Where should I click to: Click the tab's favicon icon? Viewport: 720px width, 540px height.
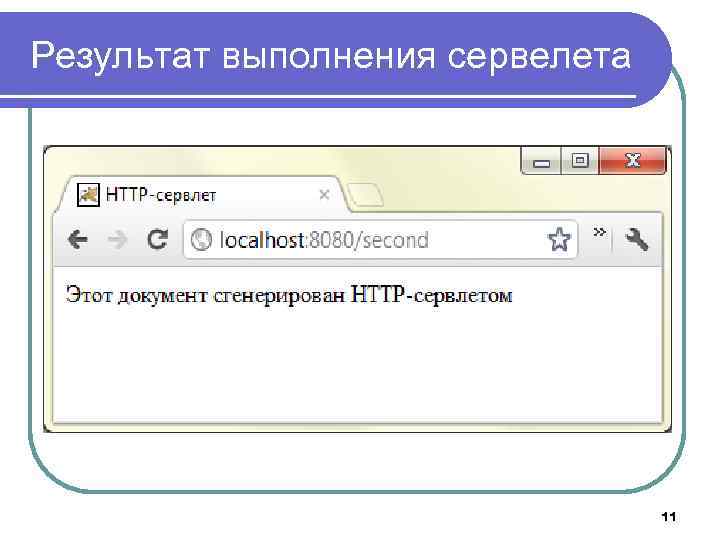pyautogui.click(x=88, y=195)
